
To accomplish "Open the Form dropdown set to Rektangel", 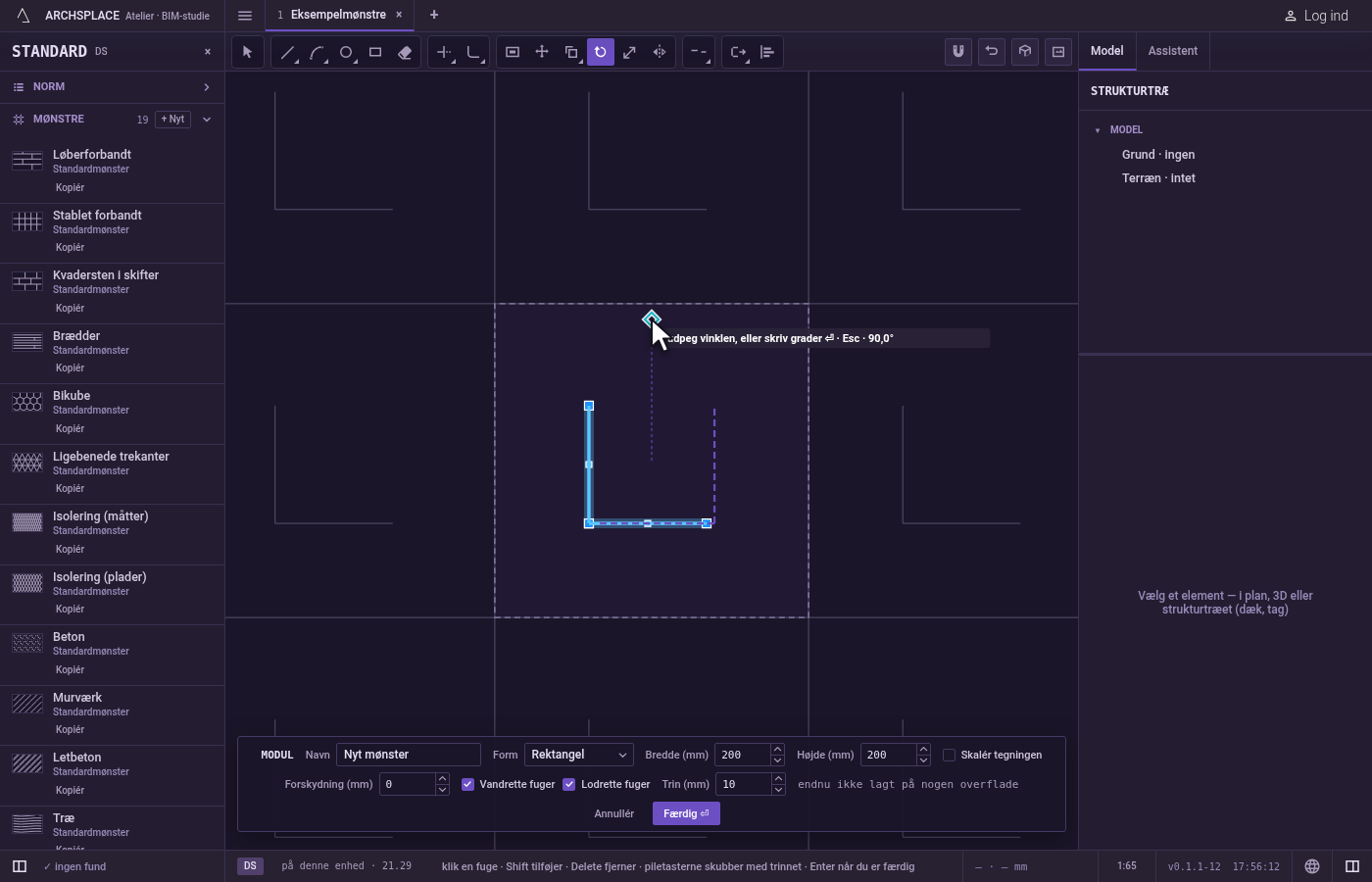I will pyautogui.click(x=578, y=755).
